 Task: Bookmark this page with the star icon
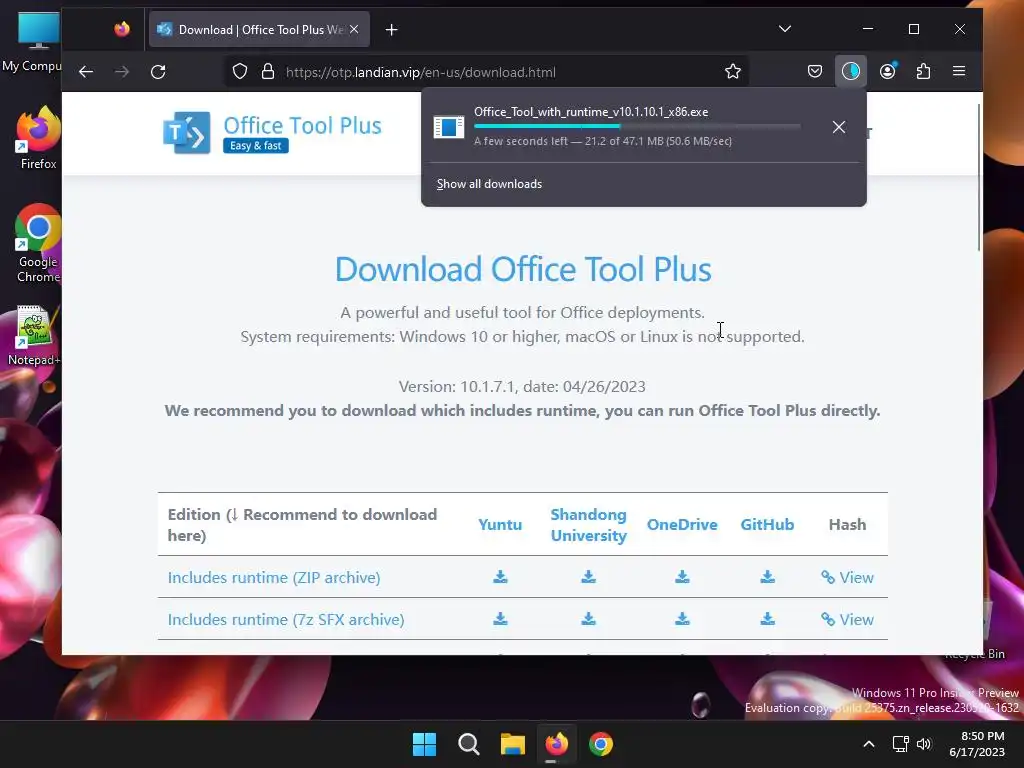tap(733, 72)
